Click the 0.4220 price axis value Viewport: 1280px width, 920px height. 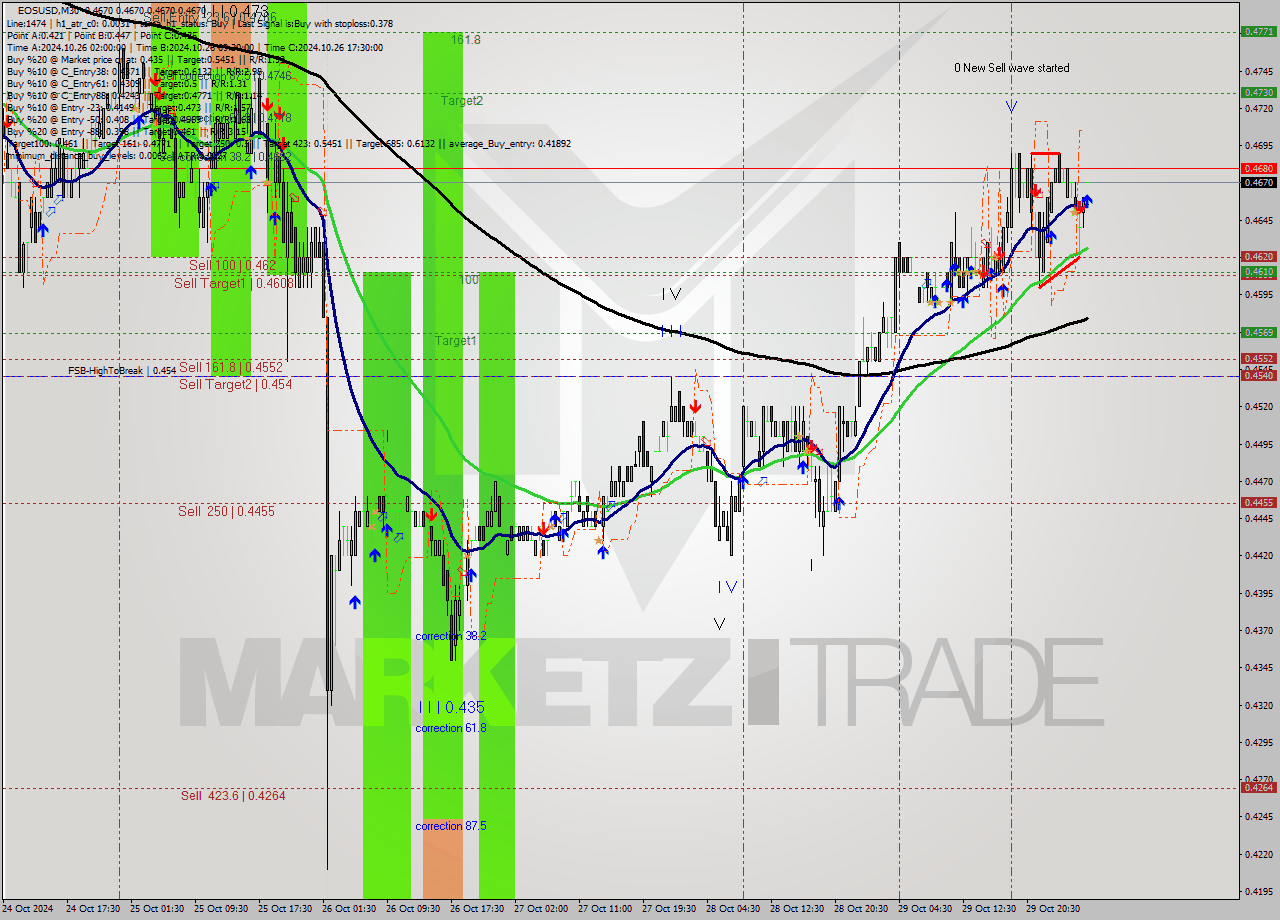click(x=1259, y=854)
